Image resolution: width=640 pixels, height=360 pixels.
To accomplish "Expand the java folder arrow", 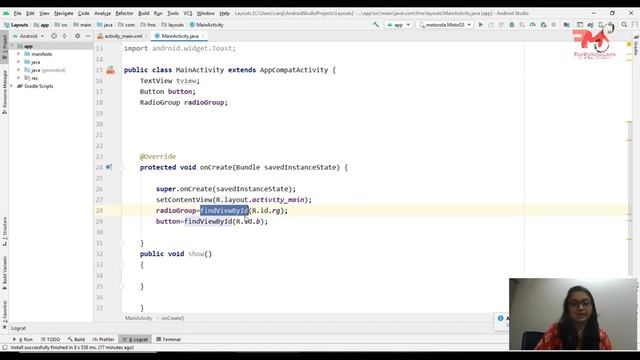I will click(18, 62).
